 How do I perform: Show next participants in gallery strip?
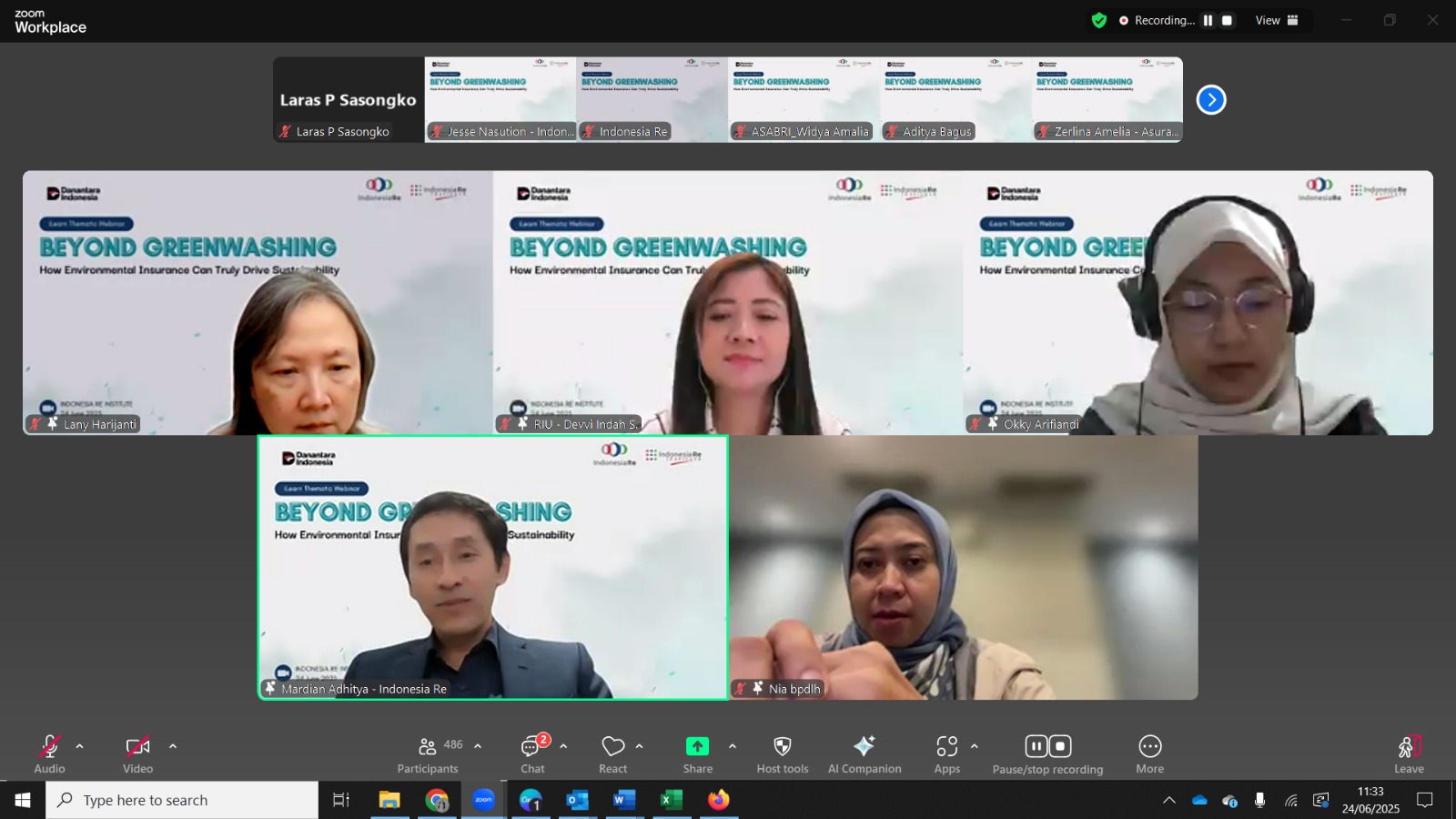point(1211,100)
